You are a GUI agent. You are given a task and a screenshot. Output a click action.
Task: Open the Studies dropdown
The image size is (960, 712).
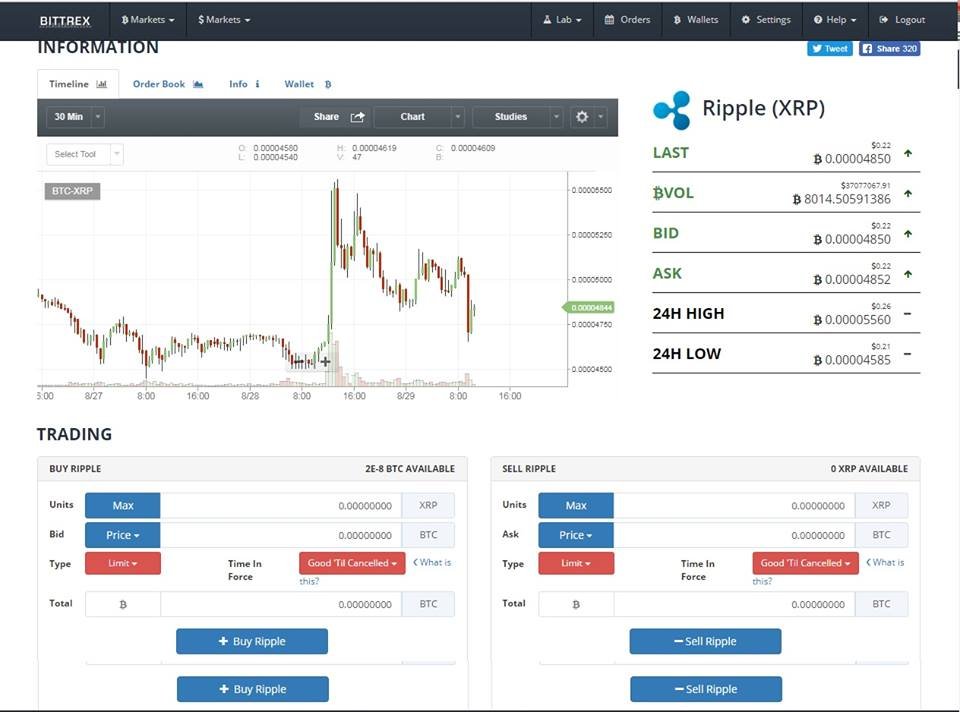pyautogui.click(x=517, y=116)
